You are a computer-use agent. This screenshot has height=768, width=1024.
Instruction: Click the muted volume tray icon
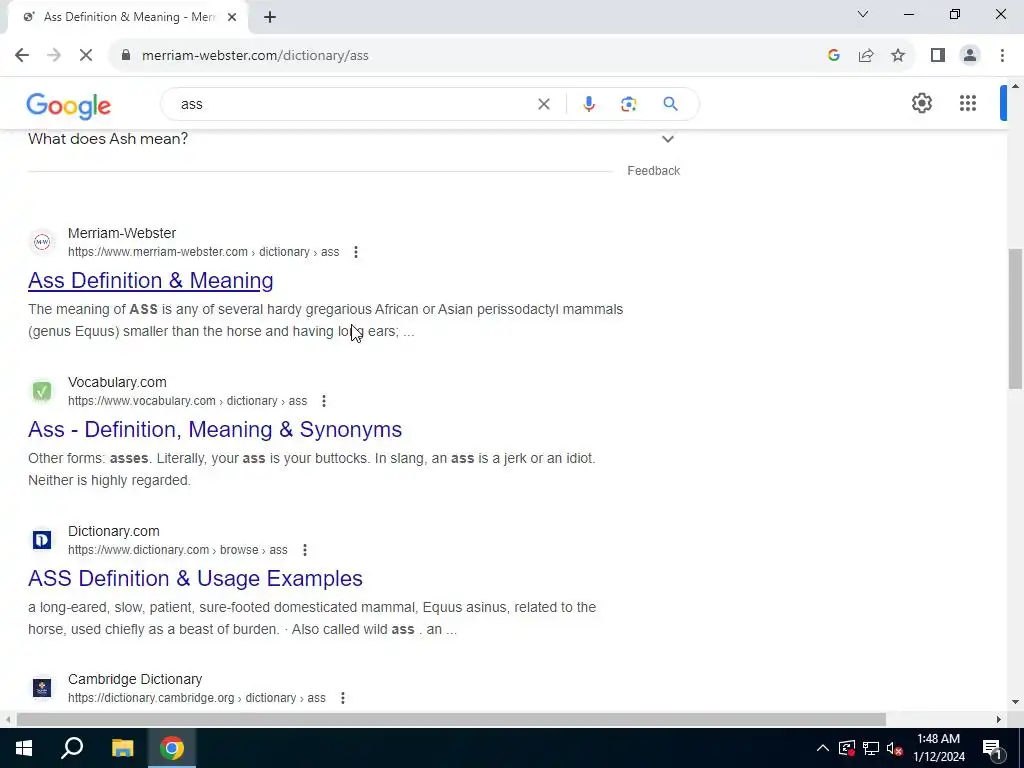[894, 748]
